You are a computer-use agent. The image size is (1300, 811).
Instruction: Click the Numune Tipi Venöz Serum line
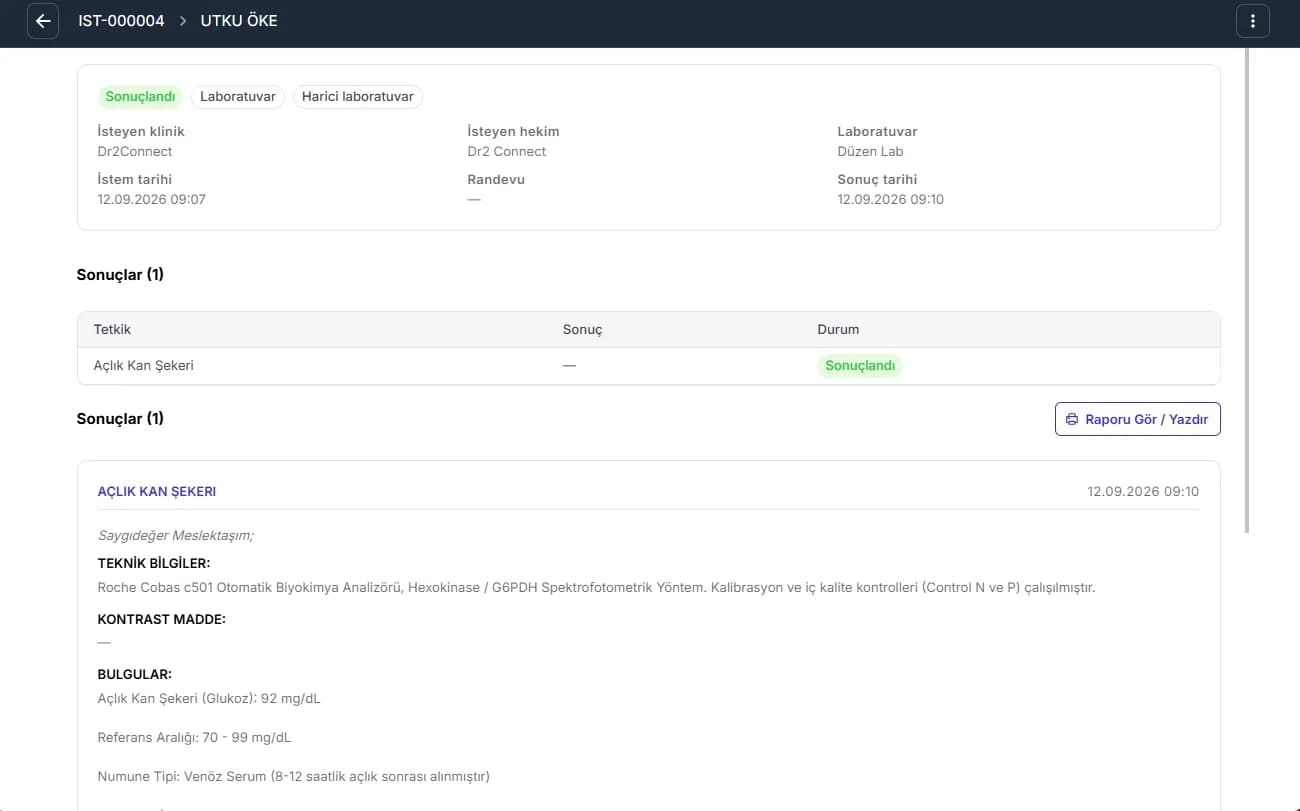(x=293, y=777)
